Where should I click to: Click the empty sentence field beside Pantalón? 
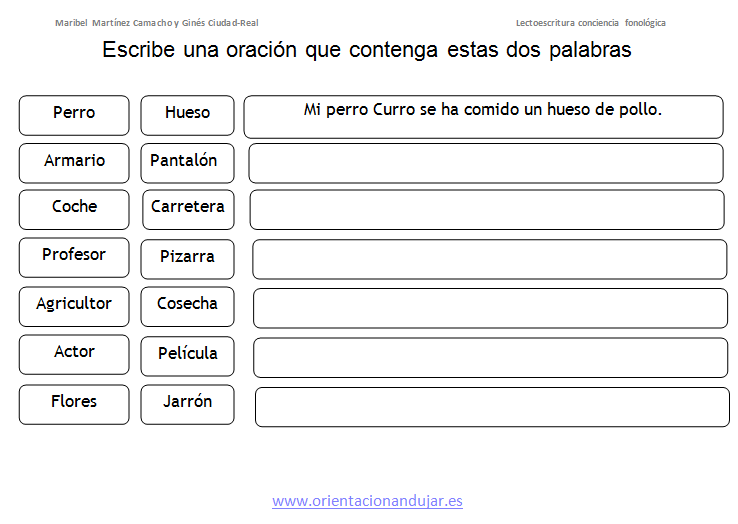[x=486, y=163]
